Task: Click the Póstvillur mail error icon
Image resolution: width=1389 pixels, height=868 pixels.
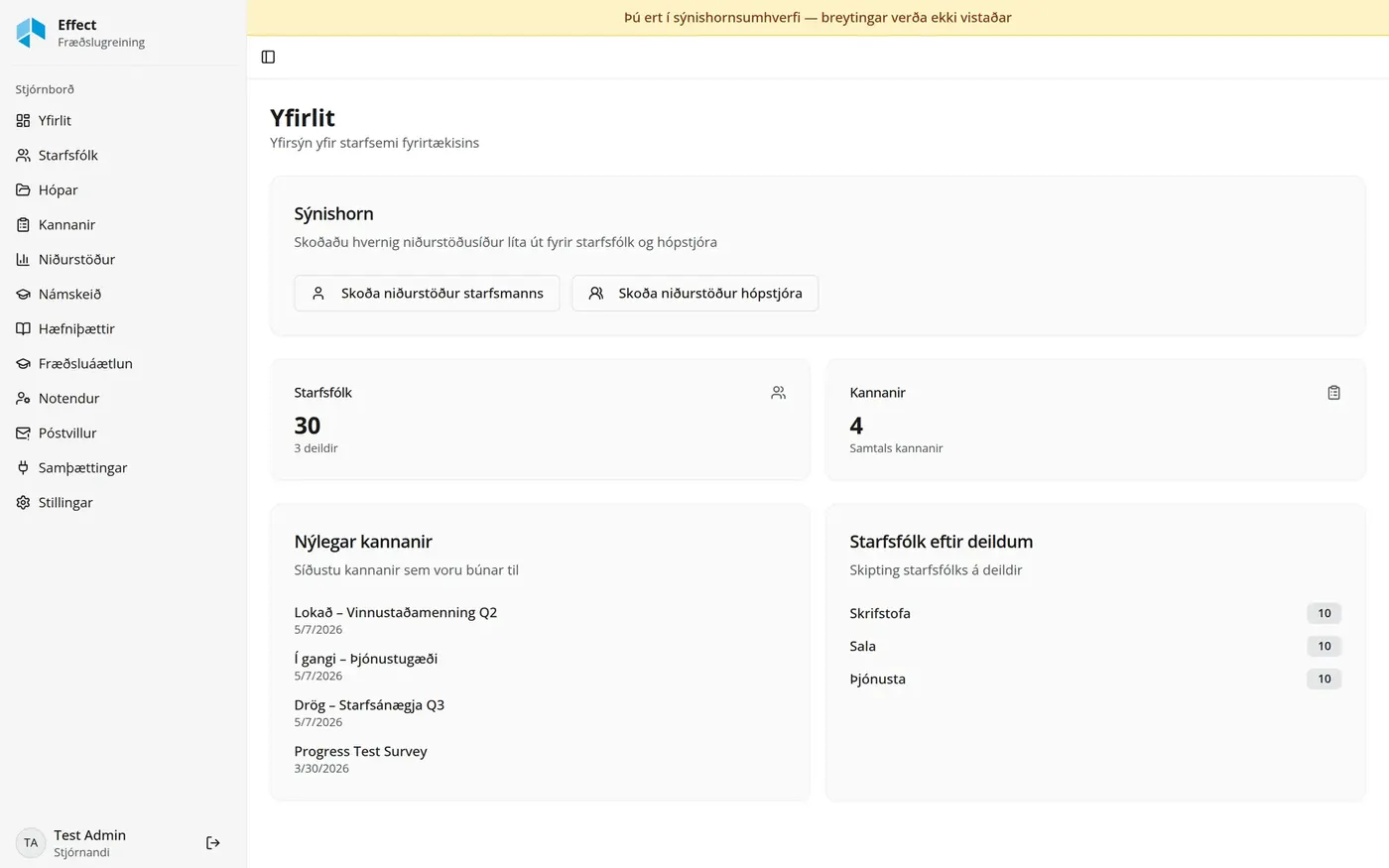Action: 23,433
